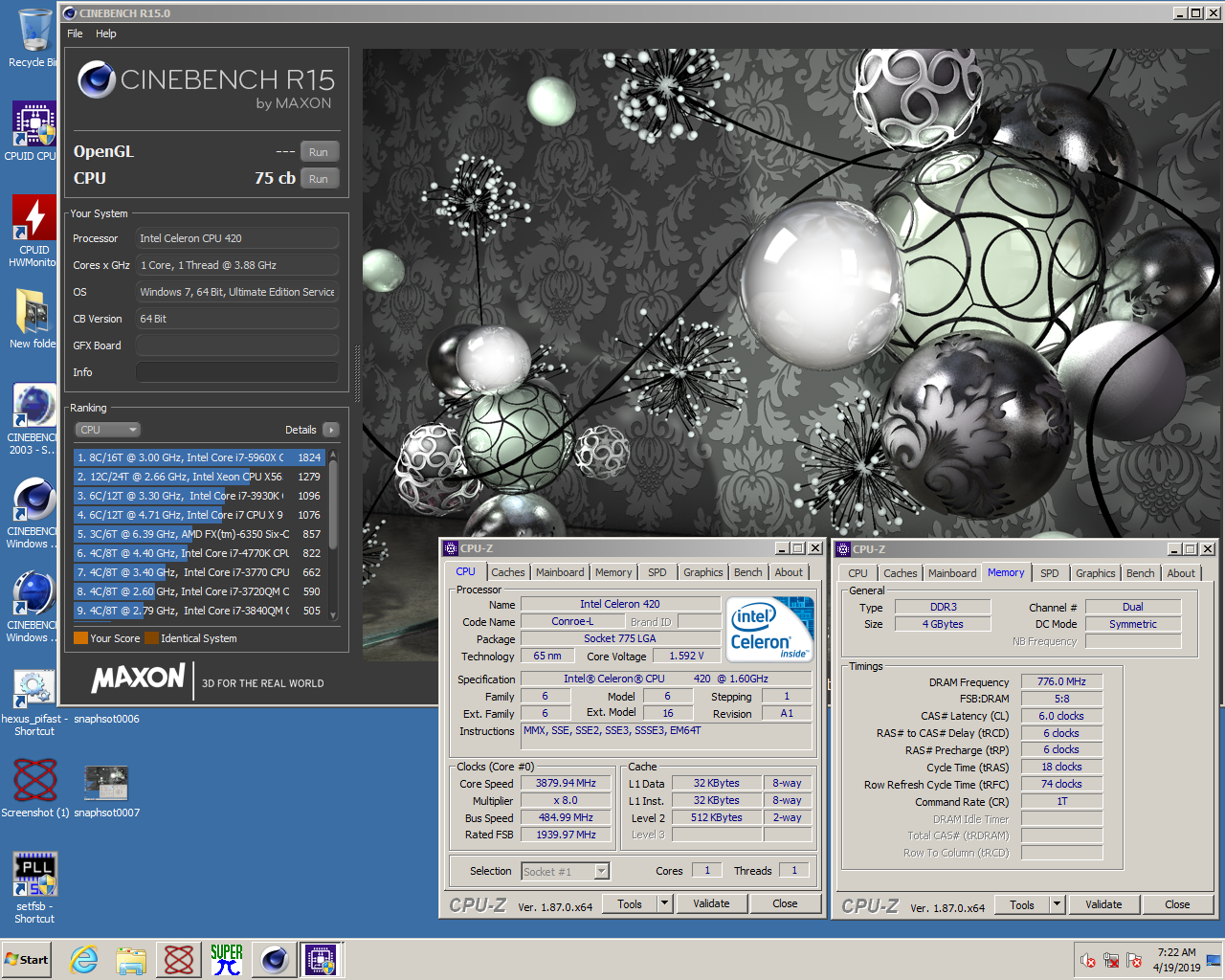Open the hexus_pifast shortcut icon
The width and height of the screenshot is (1225, 980).
(x=34, y=702)
